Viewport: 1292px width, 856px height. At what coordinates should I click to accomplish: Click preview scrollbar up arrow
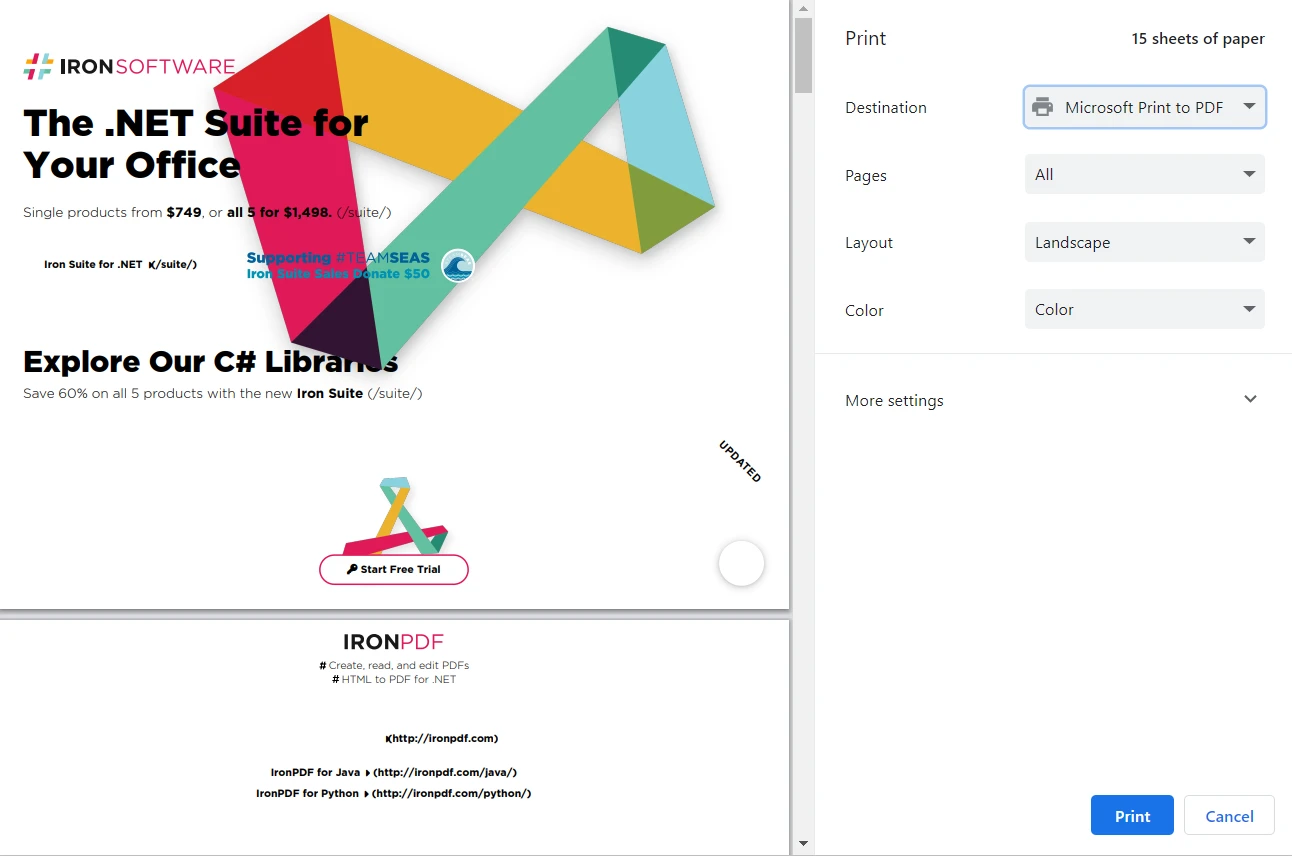[803, 8]
